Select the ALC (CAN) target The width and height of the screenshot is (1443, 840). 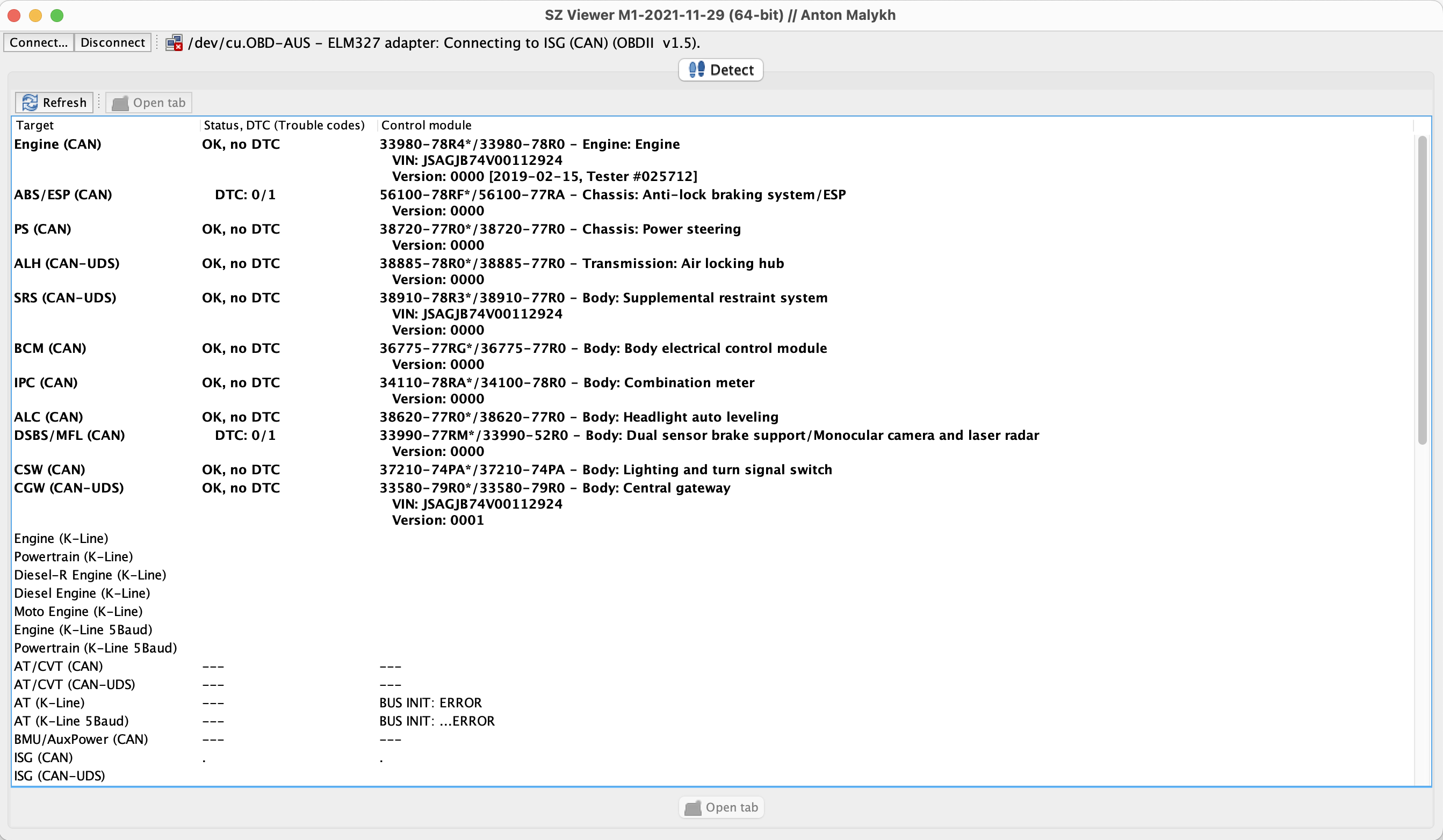point(48,417)
